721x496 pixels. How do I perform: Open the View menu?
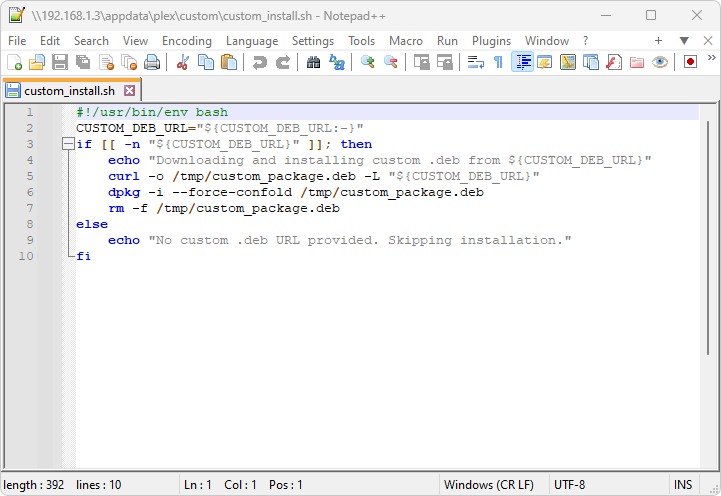click(x=135, y=41)
